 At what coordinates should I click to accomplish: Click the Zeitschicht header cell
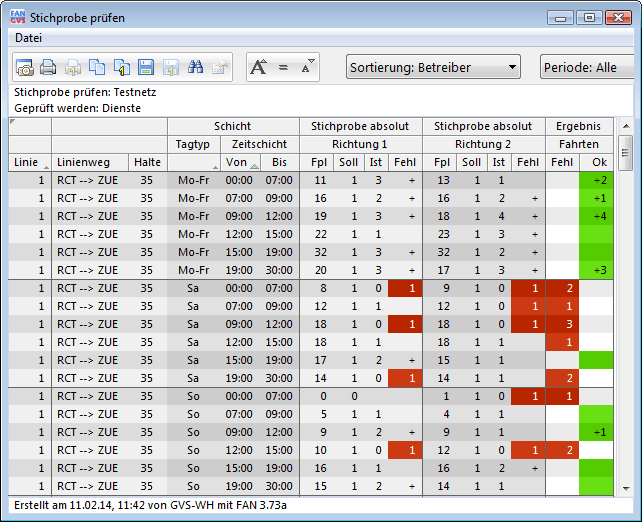tap(260, 144)
